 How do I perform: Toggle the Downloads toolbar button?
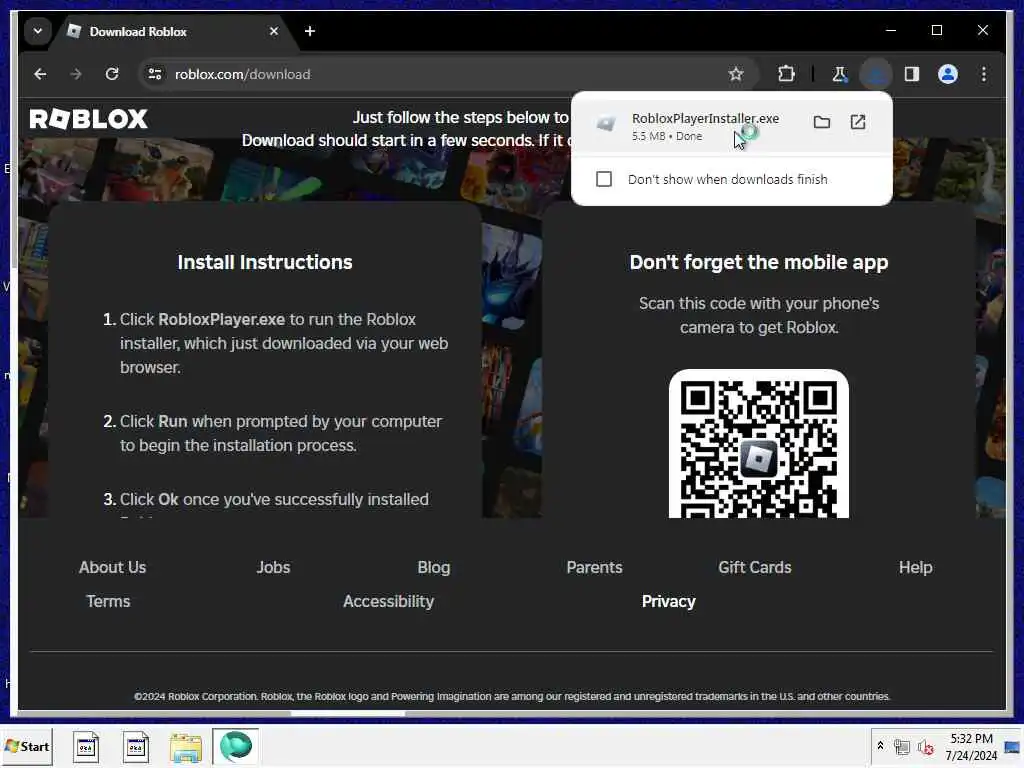click(x=876, y=74)
